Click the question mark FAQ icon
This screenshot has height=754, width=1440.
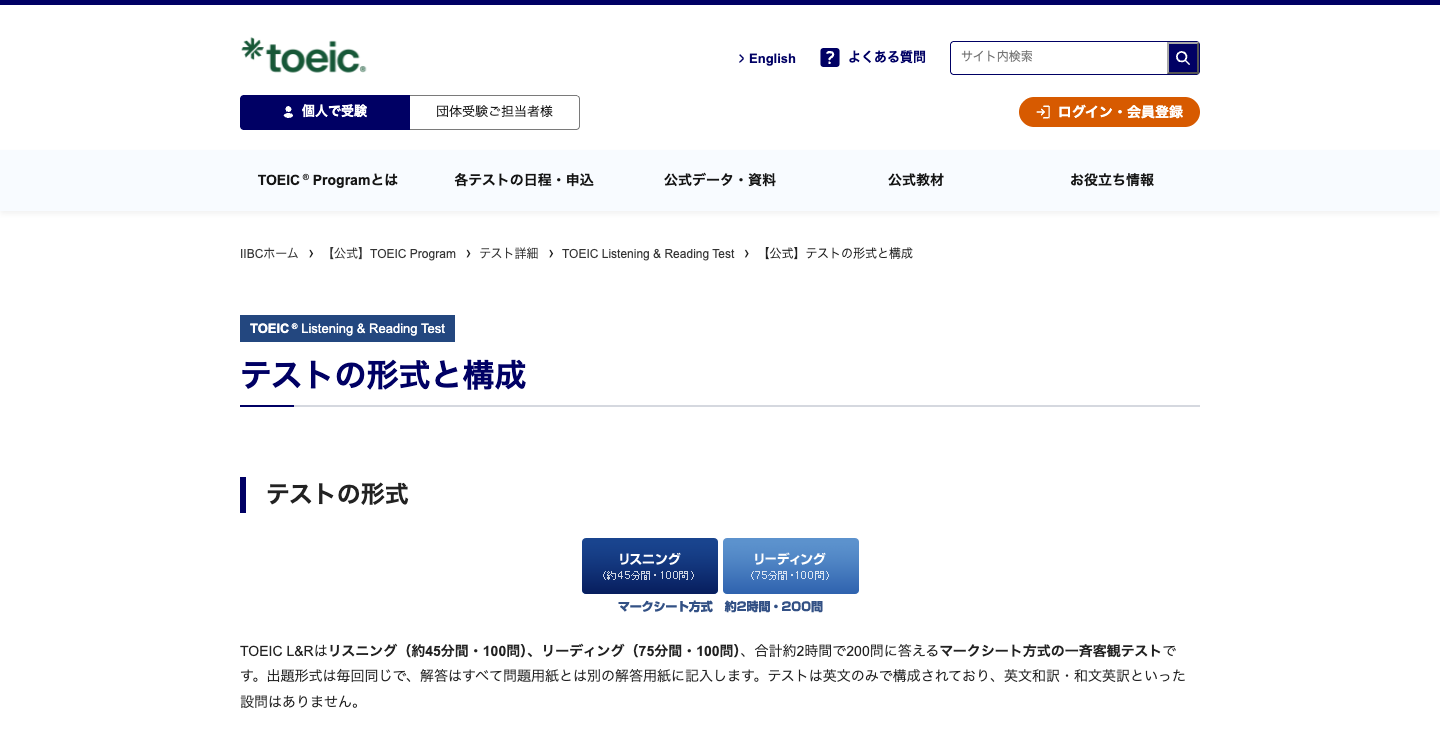[830, 58]
